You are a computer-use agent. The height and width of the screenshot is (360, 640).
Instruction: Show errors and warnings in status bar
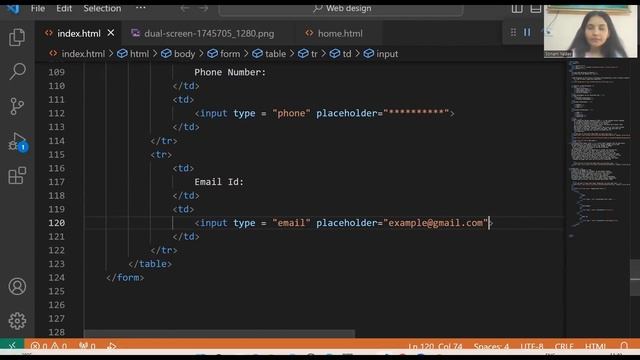point(49,346)
